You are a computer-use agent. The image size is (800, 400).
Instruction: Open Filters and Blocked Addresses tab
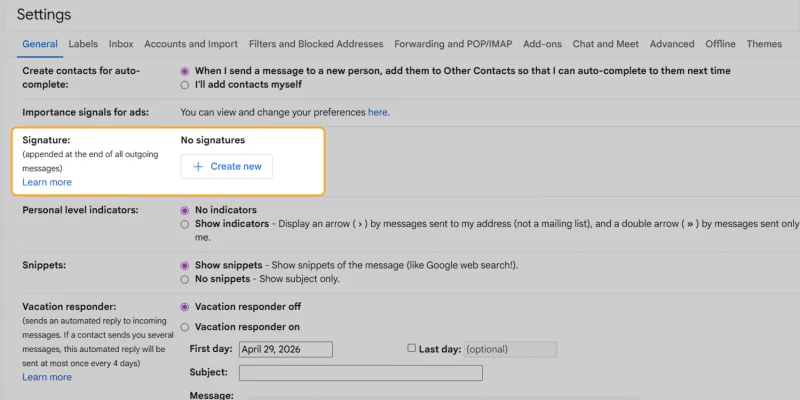(316, 44)
